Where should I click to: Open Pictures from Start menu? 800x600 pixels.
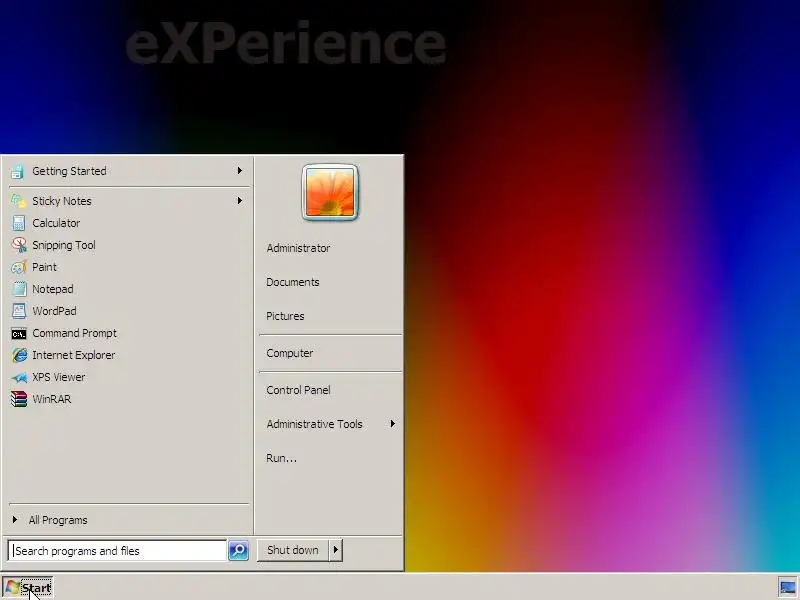(x=285, y=316)
